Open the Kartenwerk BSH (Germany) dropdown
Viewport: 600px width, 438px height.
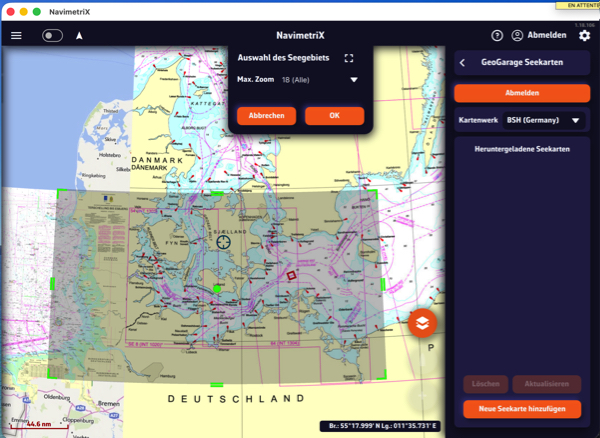543,120
